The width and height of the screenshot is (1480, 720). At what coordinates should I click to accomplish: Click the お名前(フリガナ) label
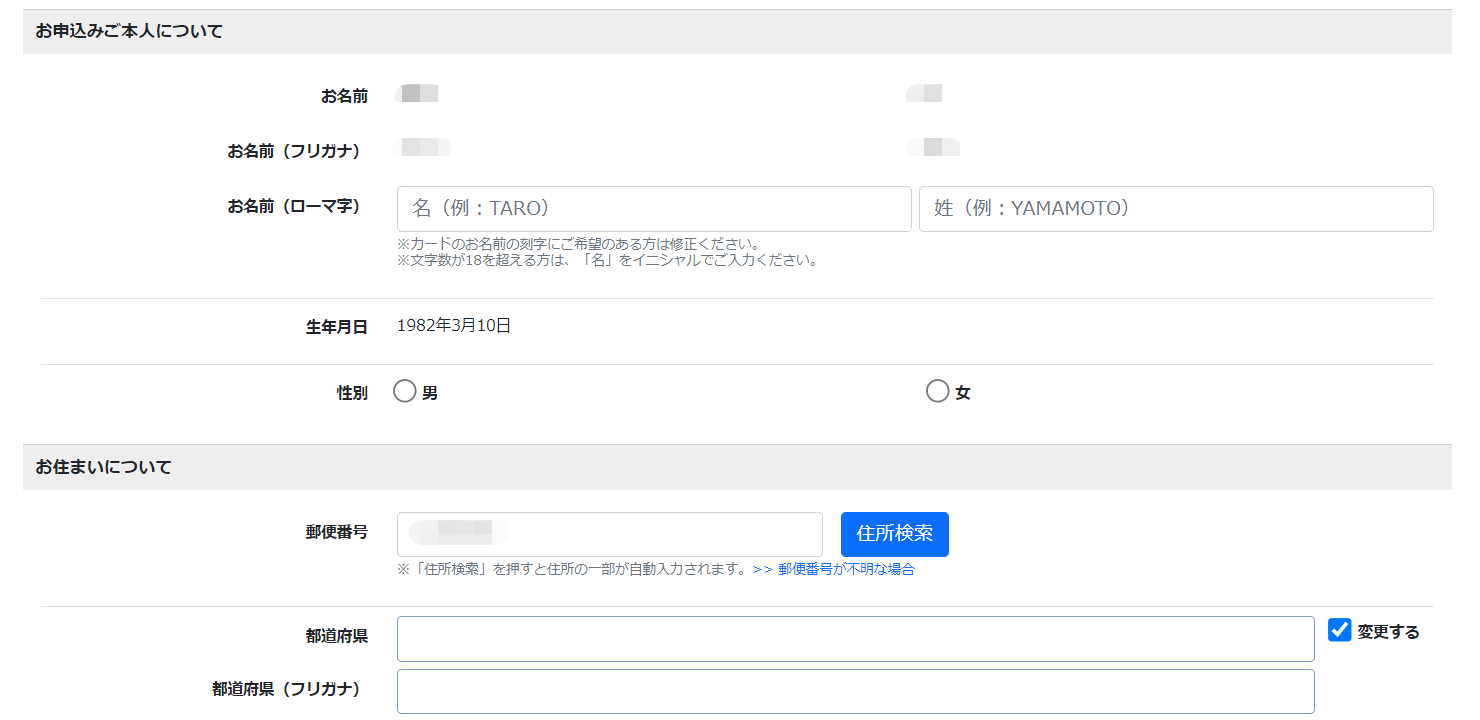294,151
